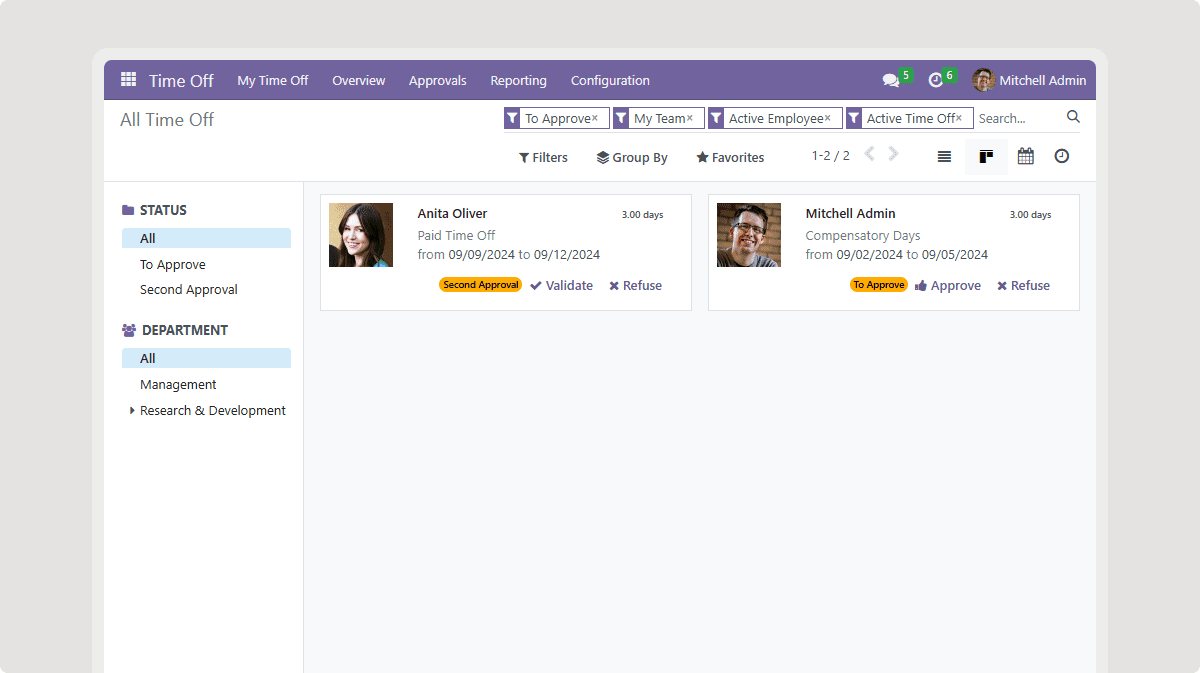Open the apps grid menu icon
This screenshot has height=673, width=1200.
128,80
